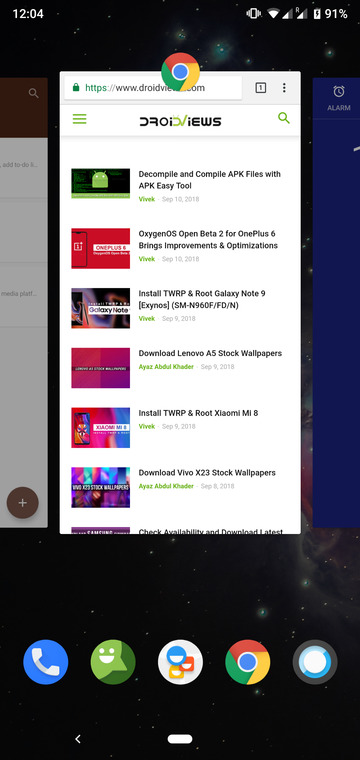Open the Google apps folder in dock
This screenshot has width=360, height=760.
pos(180,662)
